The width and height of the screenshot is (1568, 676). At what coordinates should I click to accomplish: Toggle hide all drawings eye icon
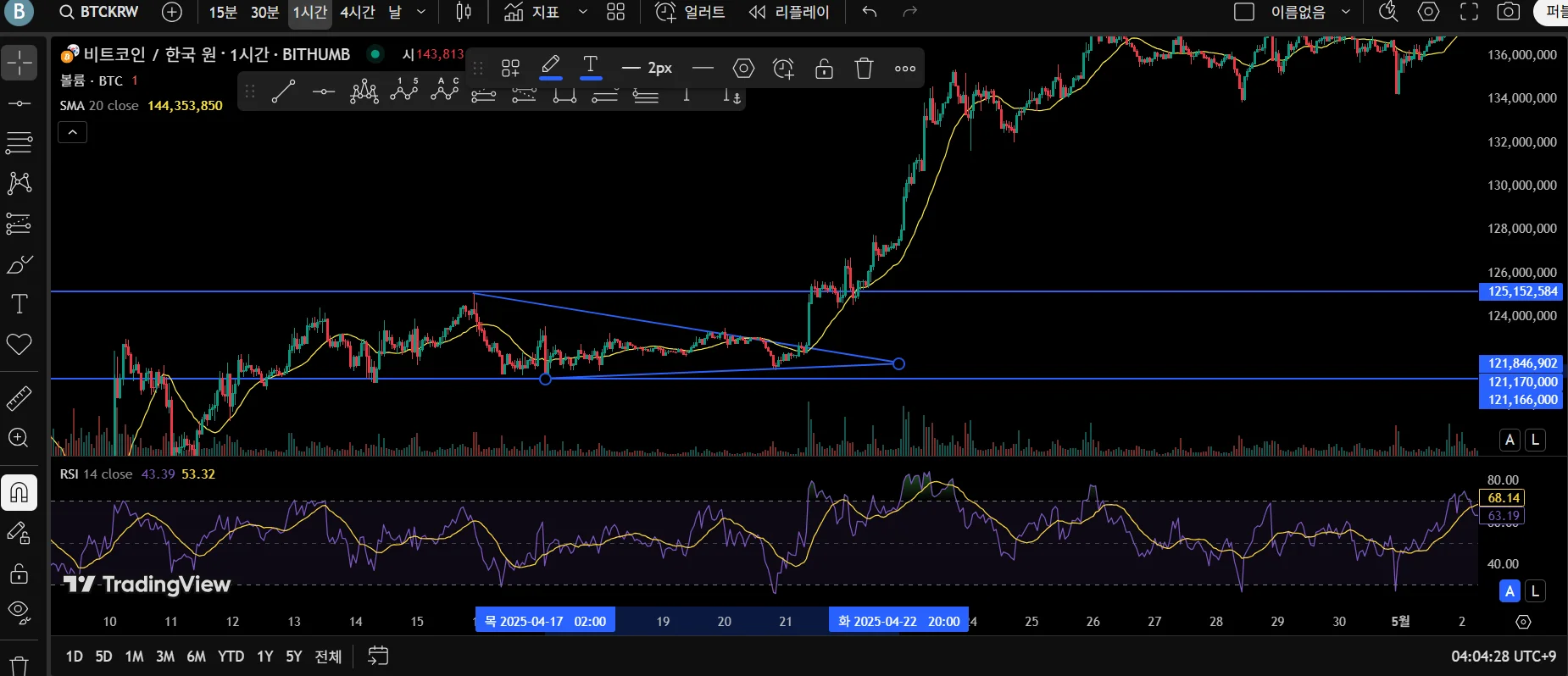click(x=19, y=611)
